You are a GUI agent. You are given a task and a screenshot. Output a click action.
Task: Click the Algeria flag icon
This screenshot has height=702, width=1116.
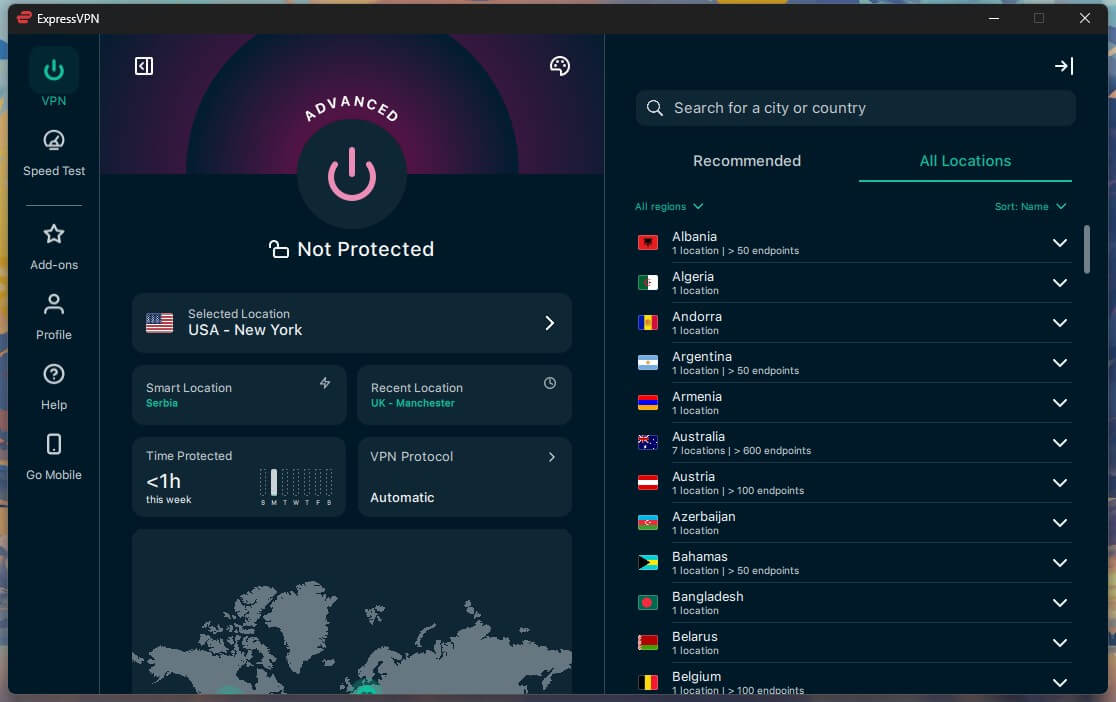[648, 283]
